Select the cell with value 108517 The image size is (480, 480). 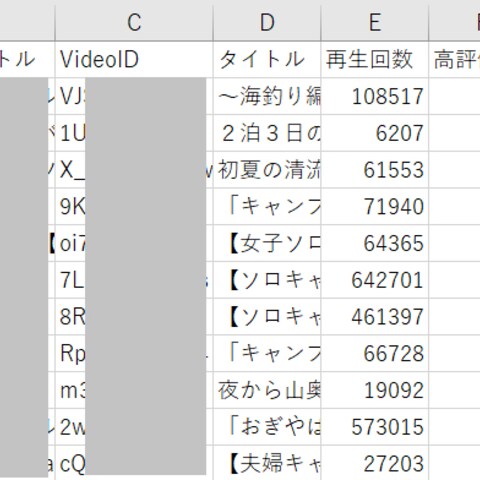coord(375,96)
